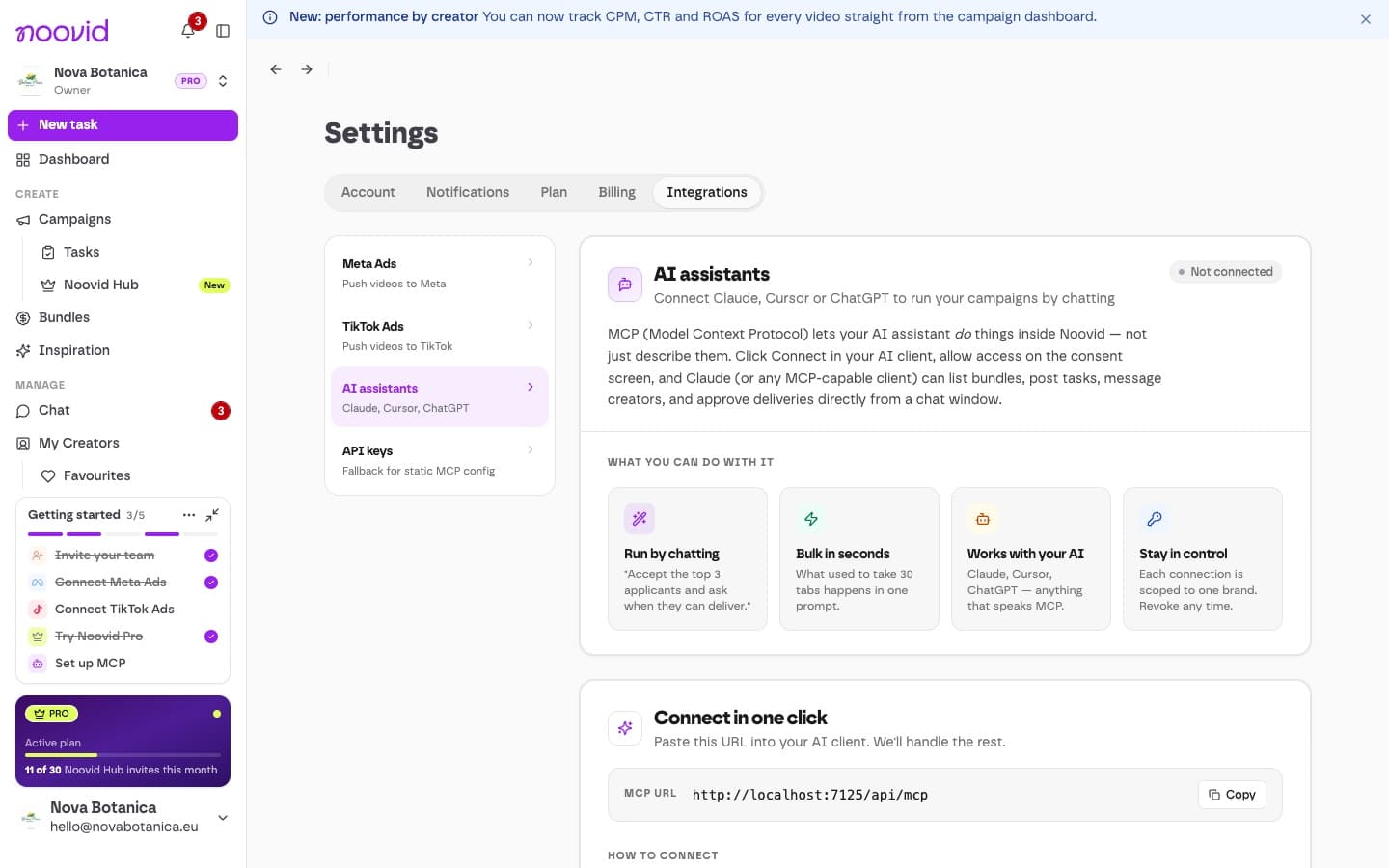Switch to the Billing tab
1389x868 pixels.
click(617, 193)
